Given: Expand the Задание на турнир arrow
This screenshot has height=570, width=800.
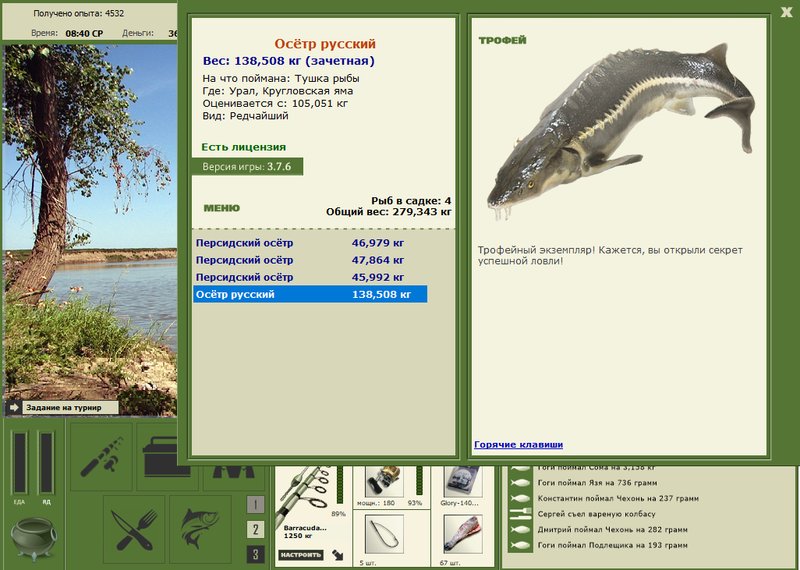Looking at the screenshot, I should (x=14, y=407).
